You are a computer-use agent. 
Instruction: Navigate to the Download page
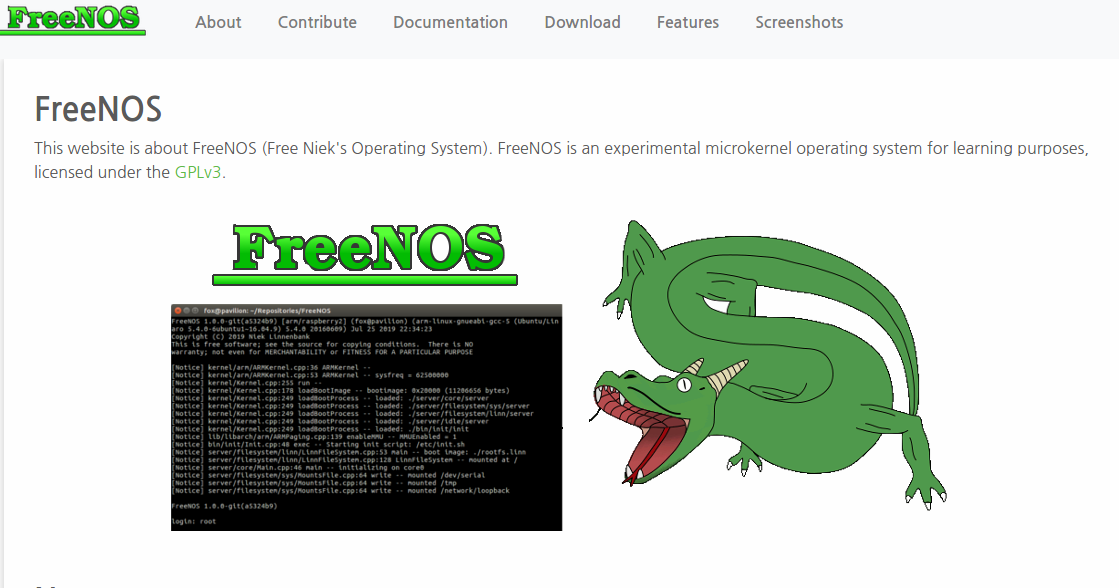point(582,22)
